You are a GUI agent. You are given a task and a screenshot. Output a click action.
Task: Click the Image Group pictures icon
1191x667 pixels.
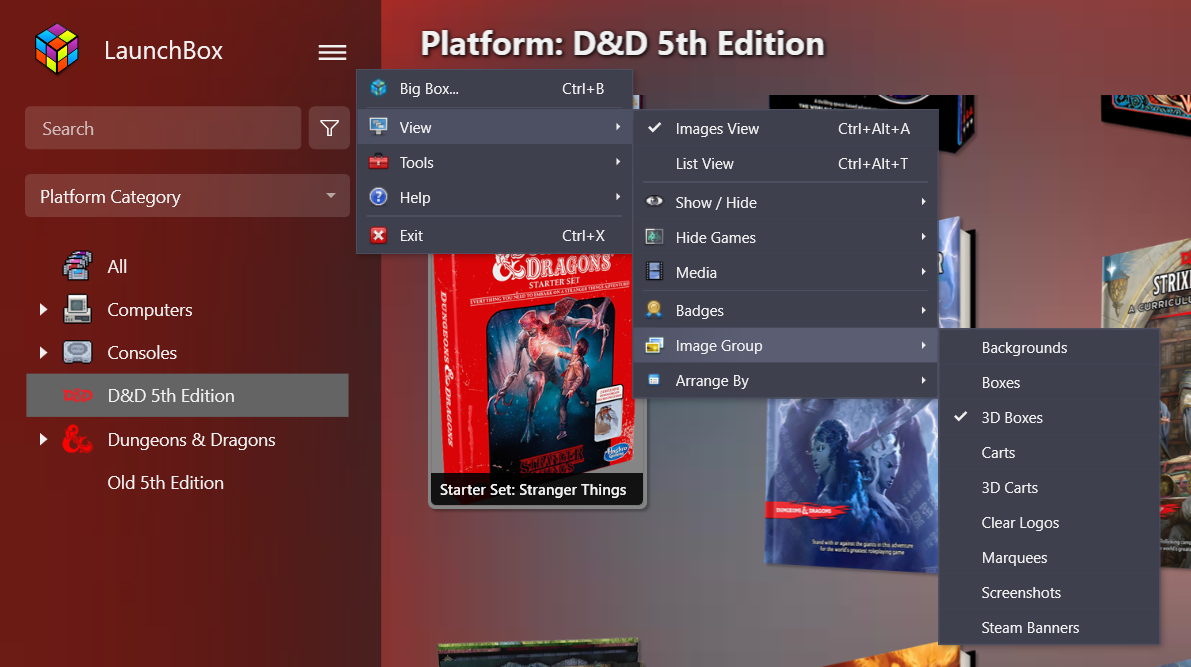point(654,346)
